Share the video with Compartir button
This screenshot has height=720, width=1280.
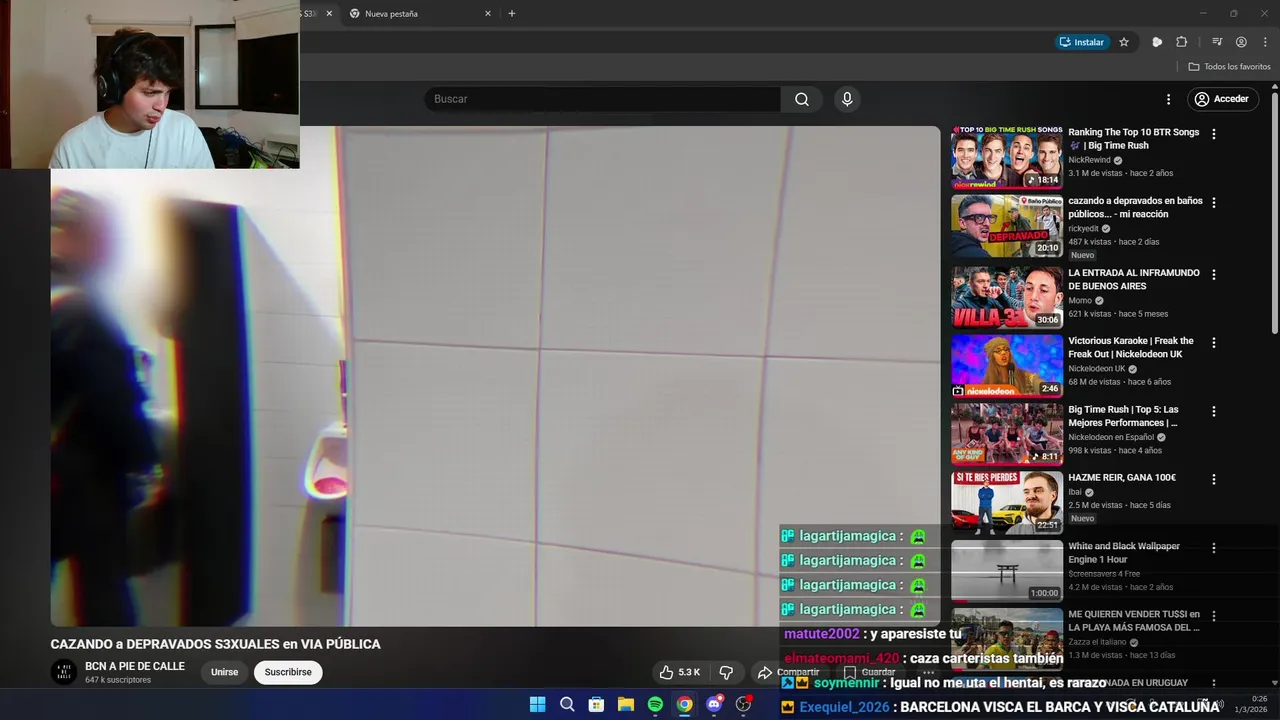pos(789,672)
